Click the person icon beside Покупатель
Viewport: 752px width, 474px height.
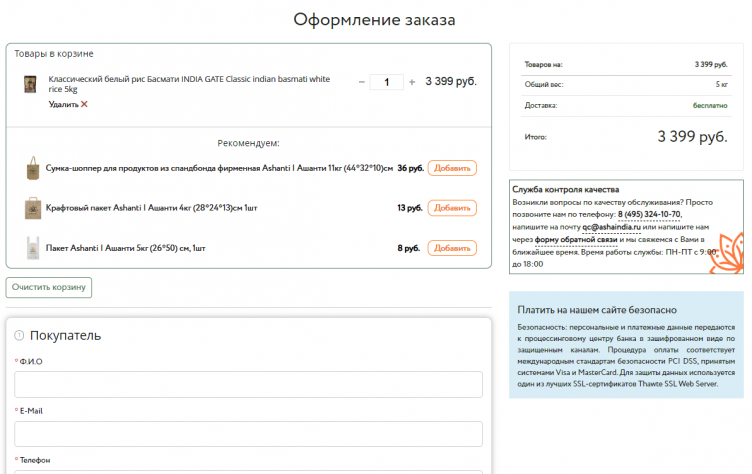pos(19,336)
